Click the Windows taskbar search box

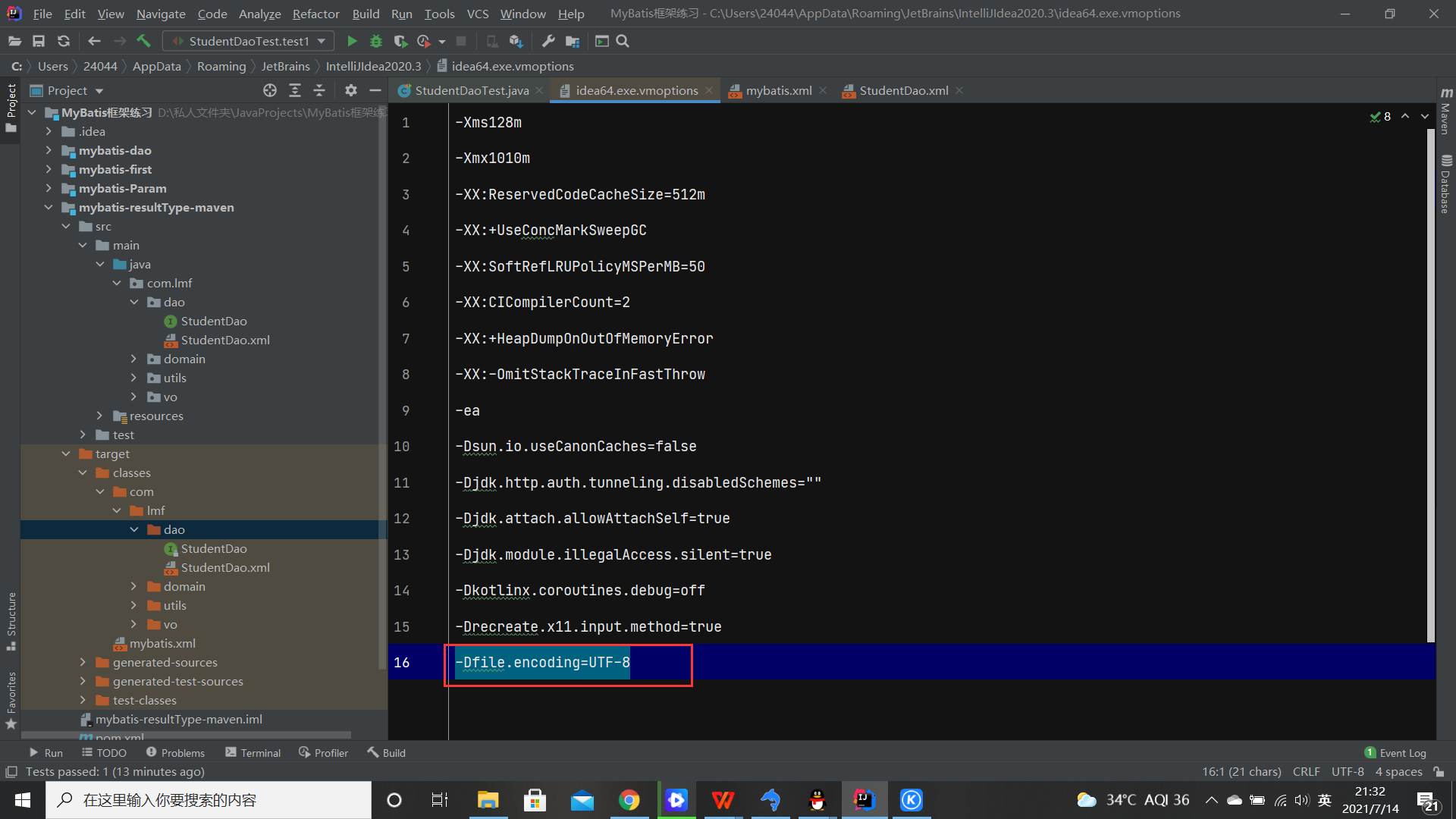(x=209, y=800)
